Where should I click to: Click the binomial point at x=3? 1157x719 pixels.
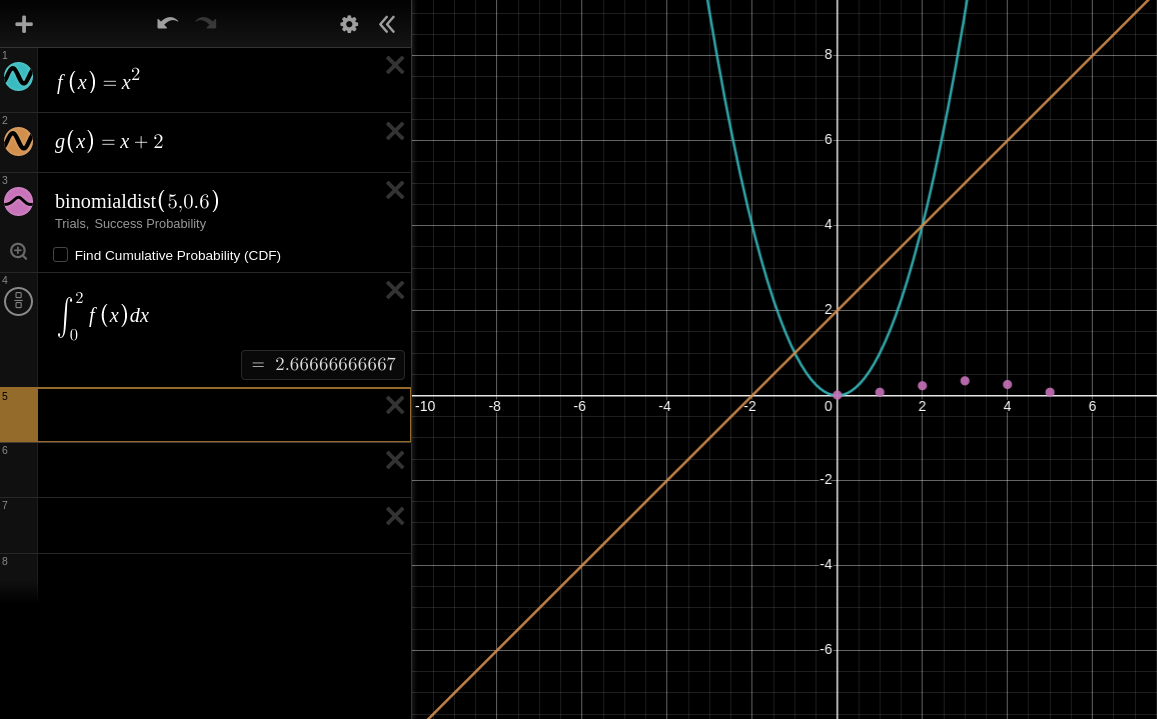(965, 381)
